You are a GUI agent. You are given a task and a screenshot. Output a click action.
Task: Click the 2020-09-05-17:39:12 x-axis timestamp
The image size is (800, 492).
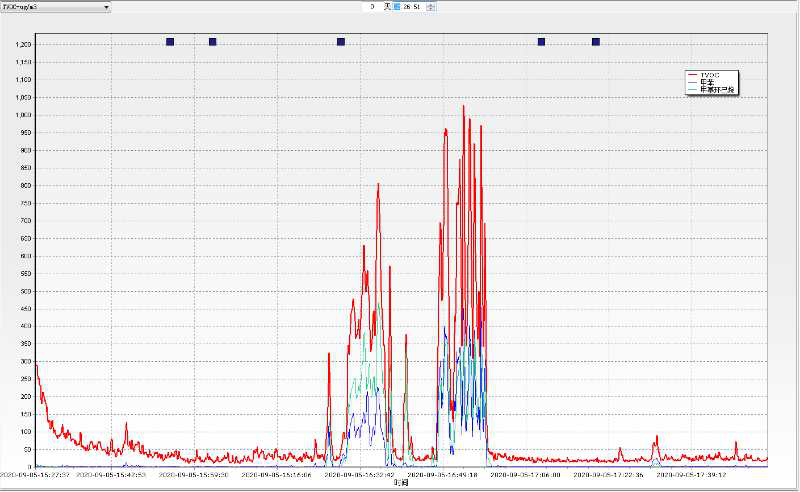[691, 475]
